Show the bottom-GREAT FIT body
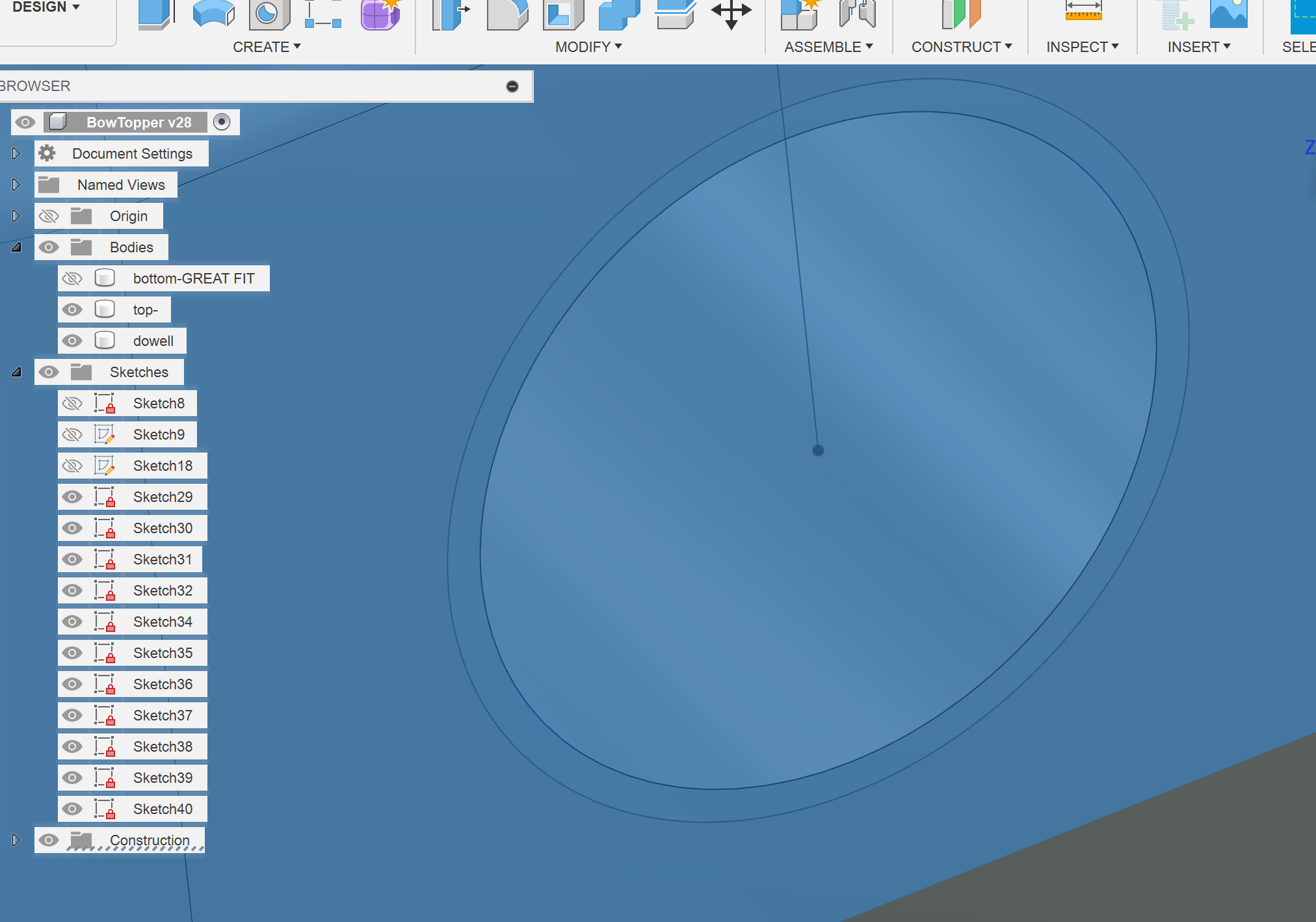Screen dimensions: 1316x922 (x=72, y=278)
